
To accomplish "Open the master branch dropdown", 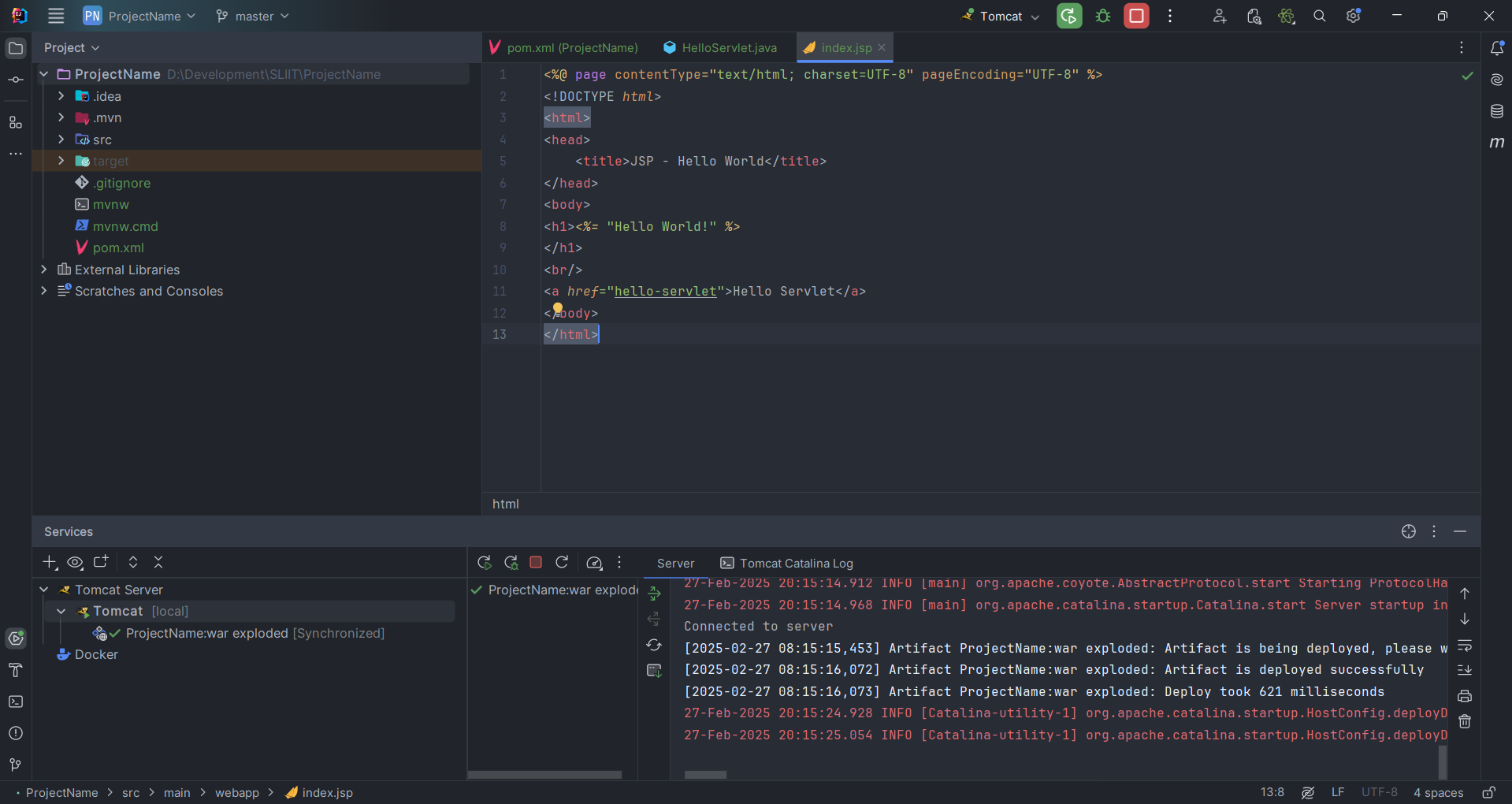I will tap(253, 16).
